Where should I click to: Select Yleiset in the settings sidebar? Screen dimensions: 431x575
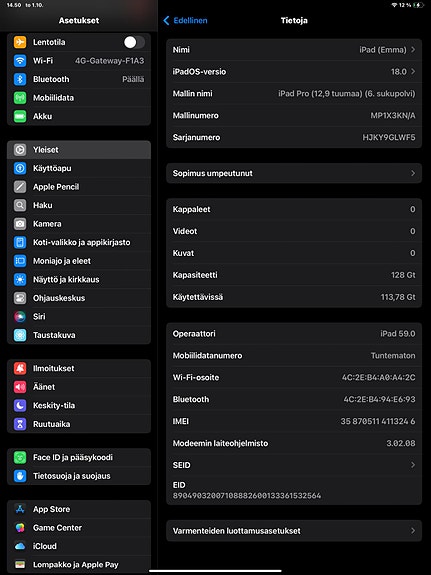(x=79, y=150)
